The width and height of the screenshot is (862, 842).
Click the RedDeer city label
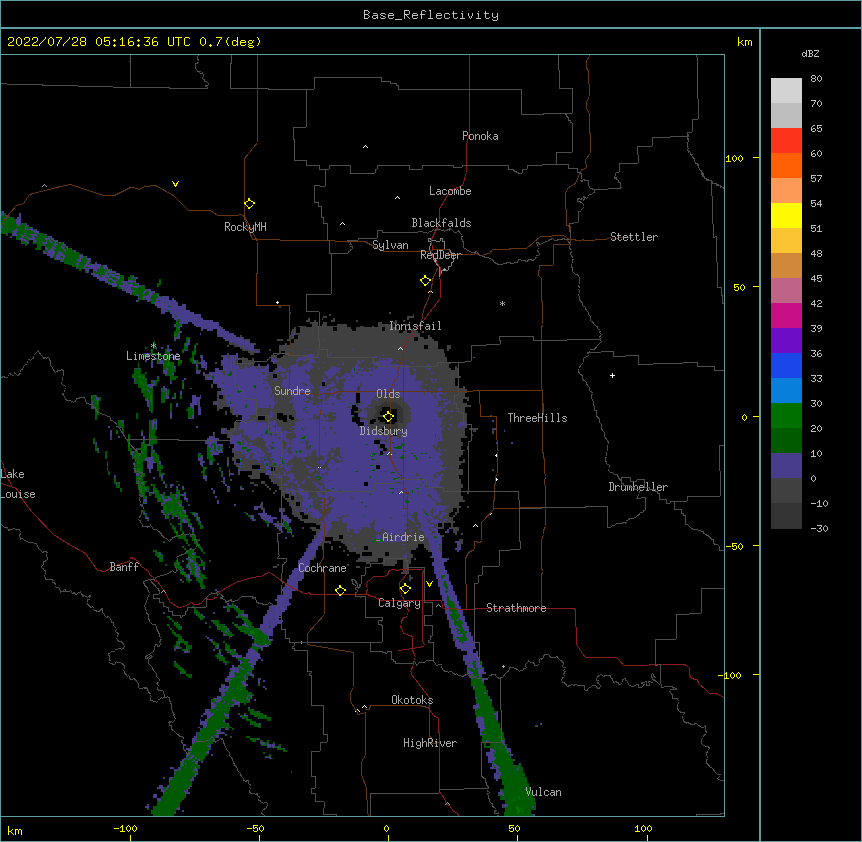click(x=440, y=255)
